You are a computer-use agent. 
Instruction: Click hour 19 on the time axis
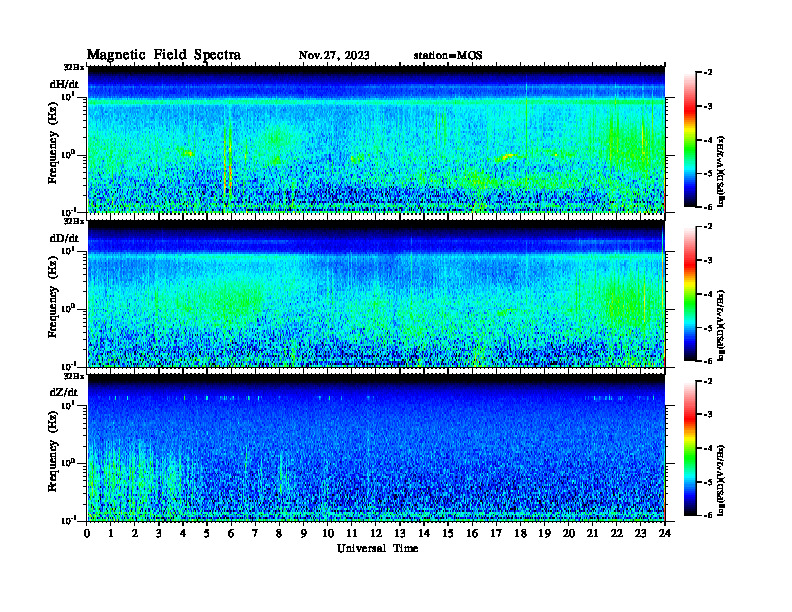coord(544,534)
